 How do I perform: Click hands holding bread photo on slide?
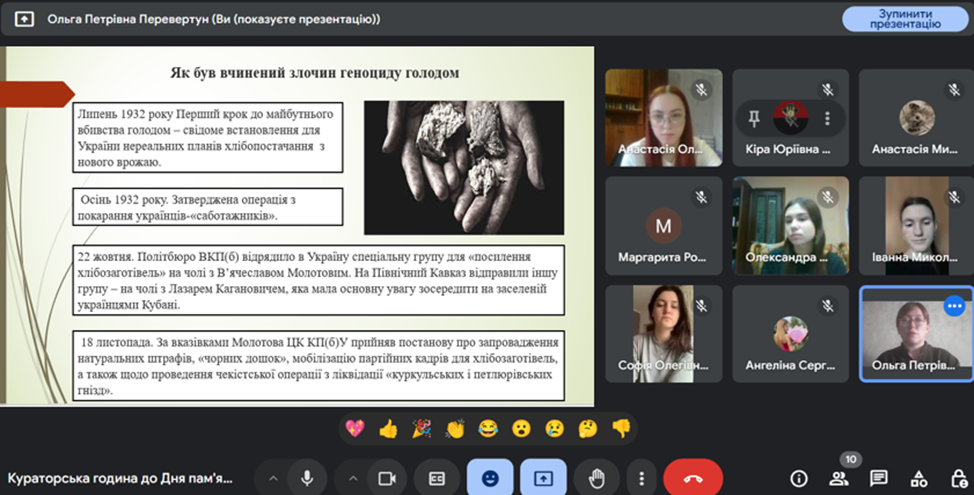(464, 168)
